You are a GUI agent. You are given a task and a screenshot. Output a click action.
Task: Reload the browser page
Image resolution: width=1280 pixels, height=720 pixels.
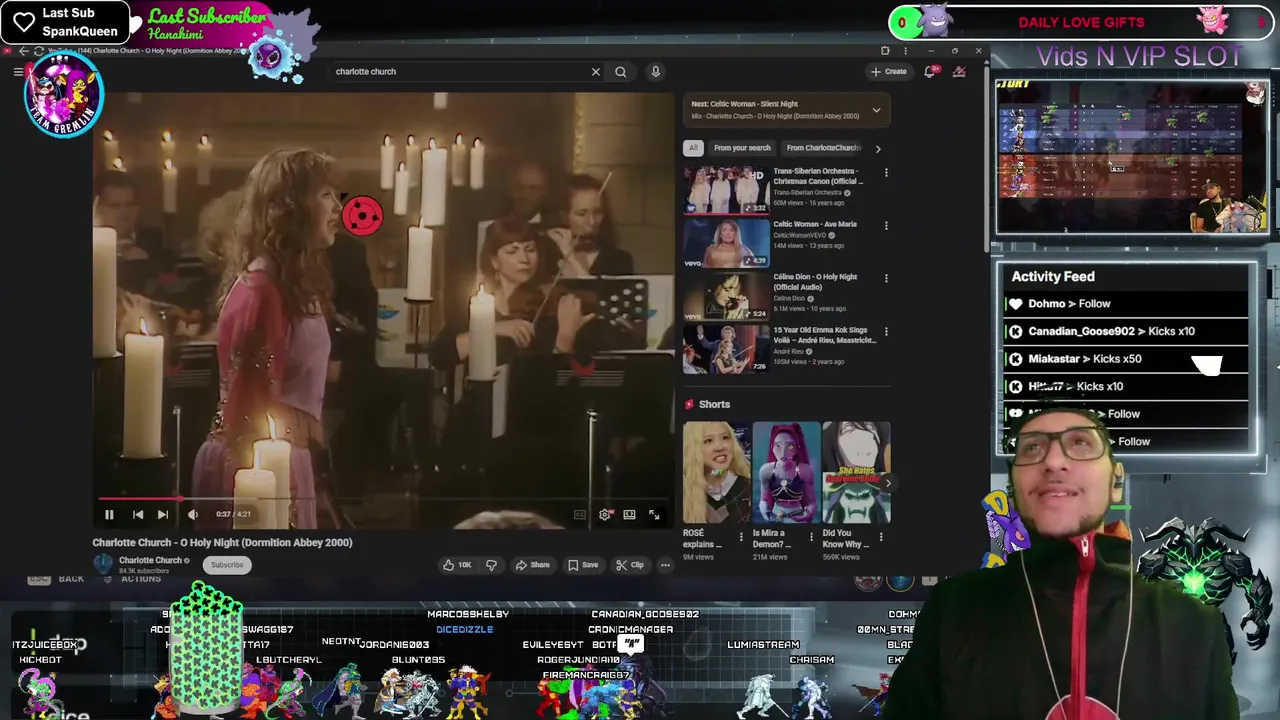[x=39, y=51]
